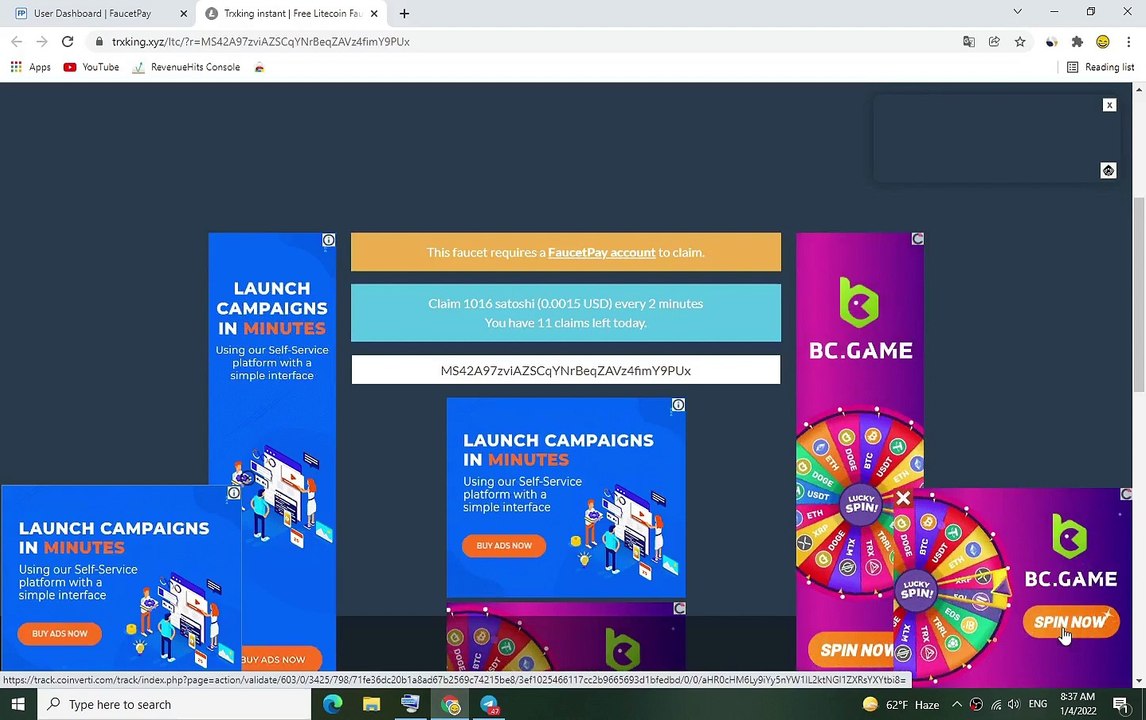Open Chrome from the taskbar

coord(450,704)
